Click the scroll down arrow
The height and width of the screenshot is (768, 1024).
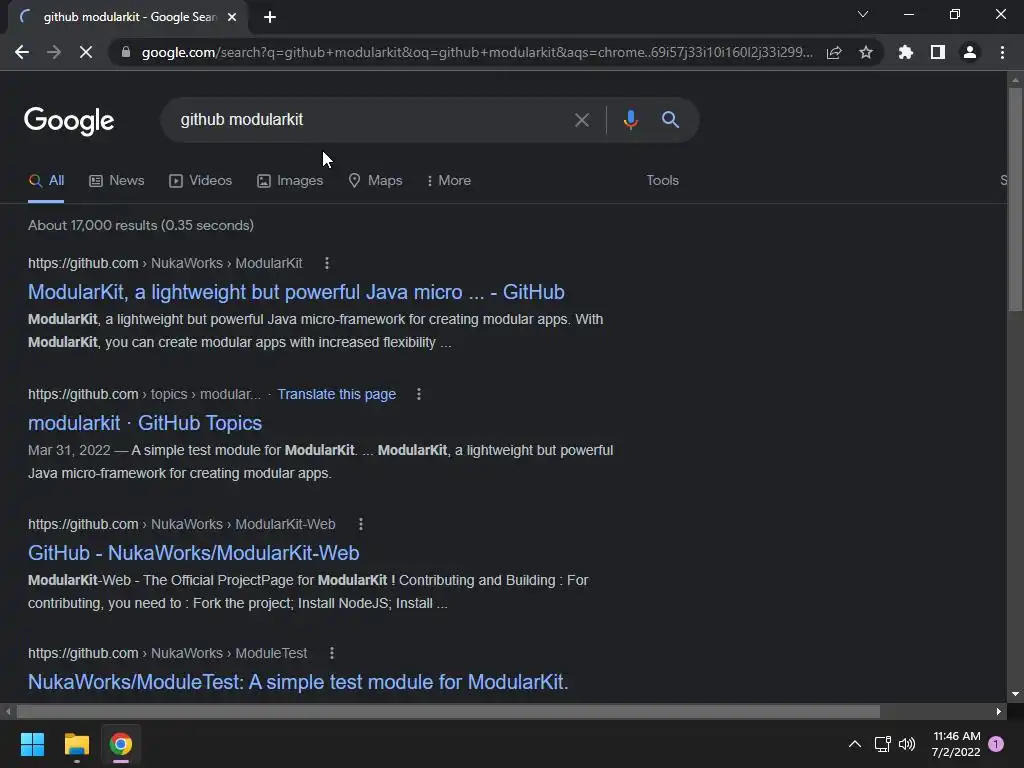(x=1015, y=694)
